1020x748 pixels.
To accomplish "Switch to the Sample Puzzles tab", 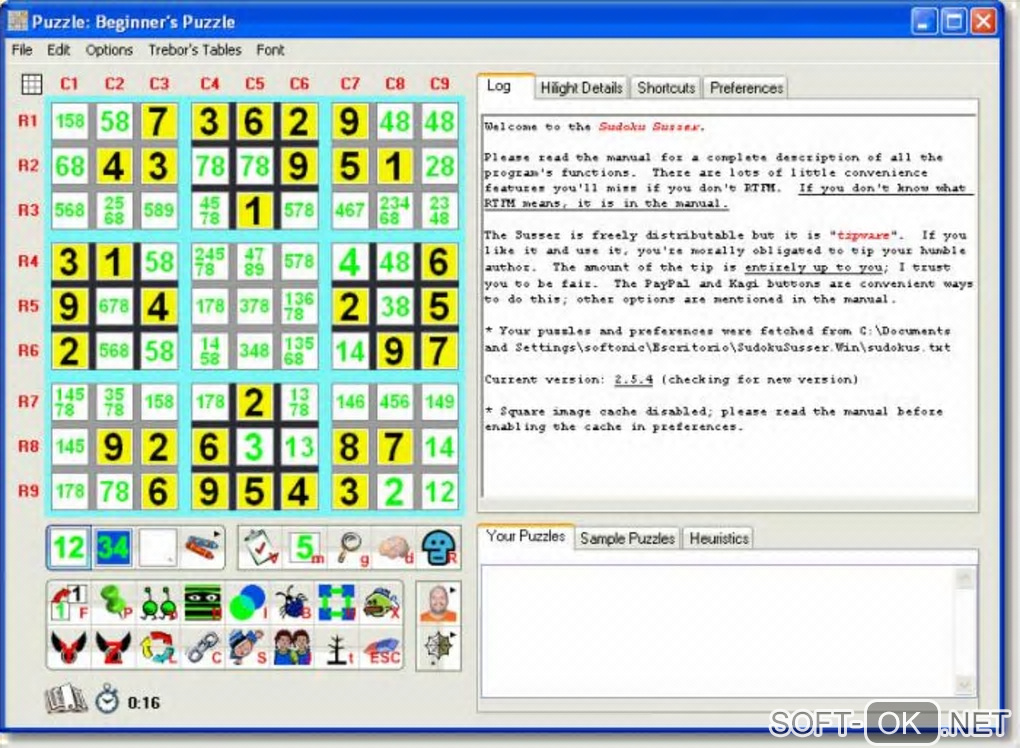I will 627,539.
